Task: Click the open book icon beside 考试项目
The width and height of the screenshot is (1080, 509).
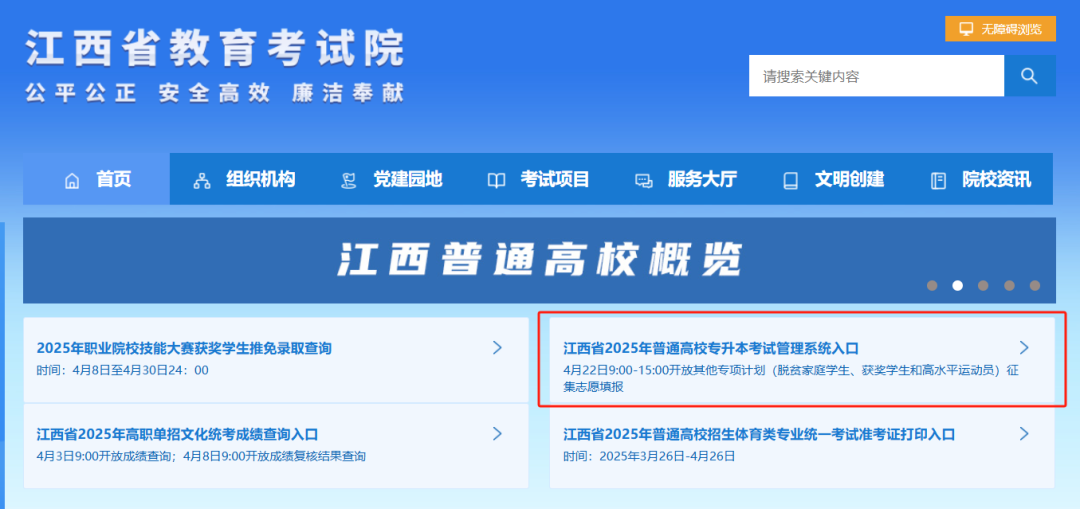Action: click(x=496, y=181)
